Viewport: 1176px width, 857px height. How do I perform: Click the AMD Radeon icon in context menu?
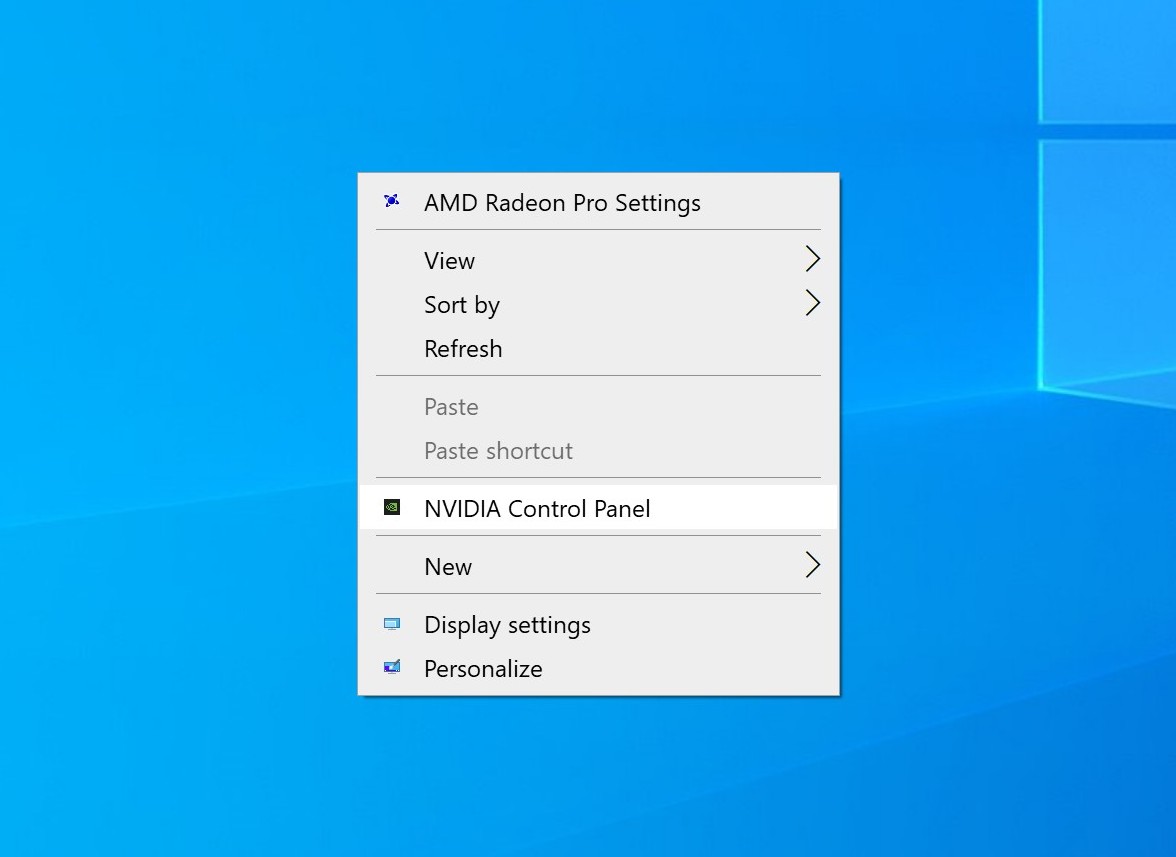point(392,201)
